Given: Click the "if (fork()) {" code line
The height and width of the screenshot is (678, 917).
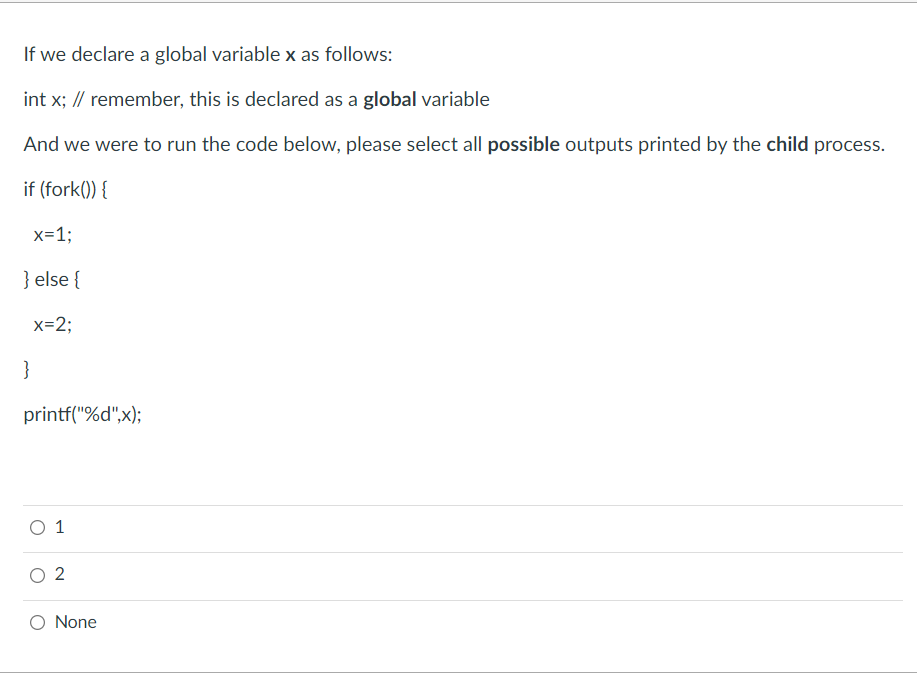Looking at the screenshot, I should [x=66, y=190].
